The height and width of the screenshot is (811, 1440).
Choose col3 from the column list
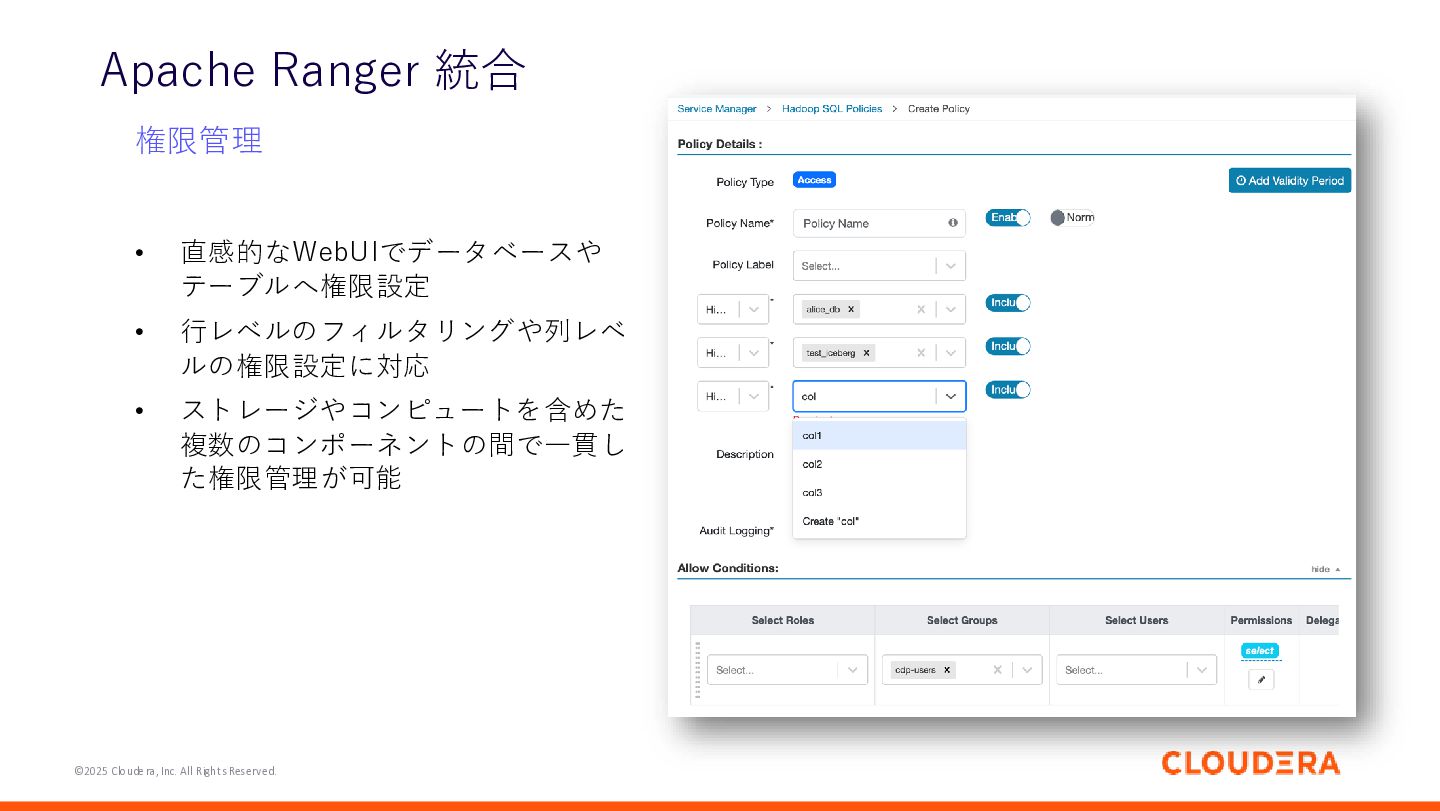(x=879, y=492)
